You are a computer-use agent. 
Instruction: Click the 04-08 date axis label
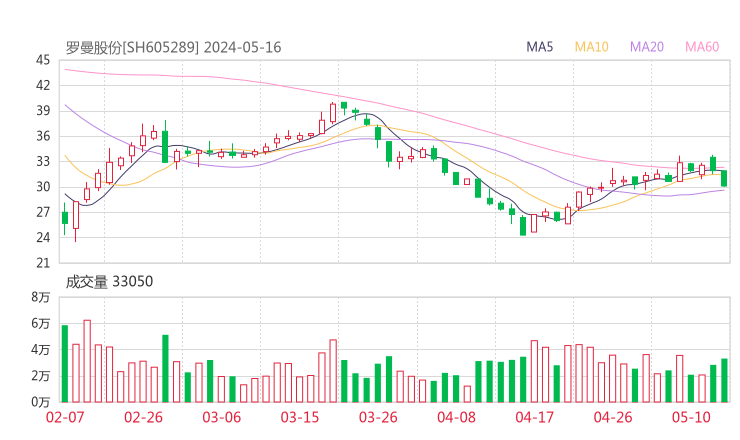pos(456,417)
